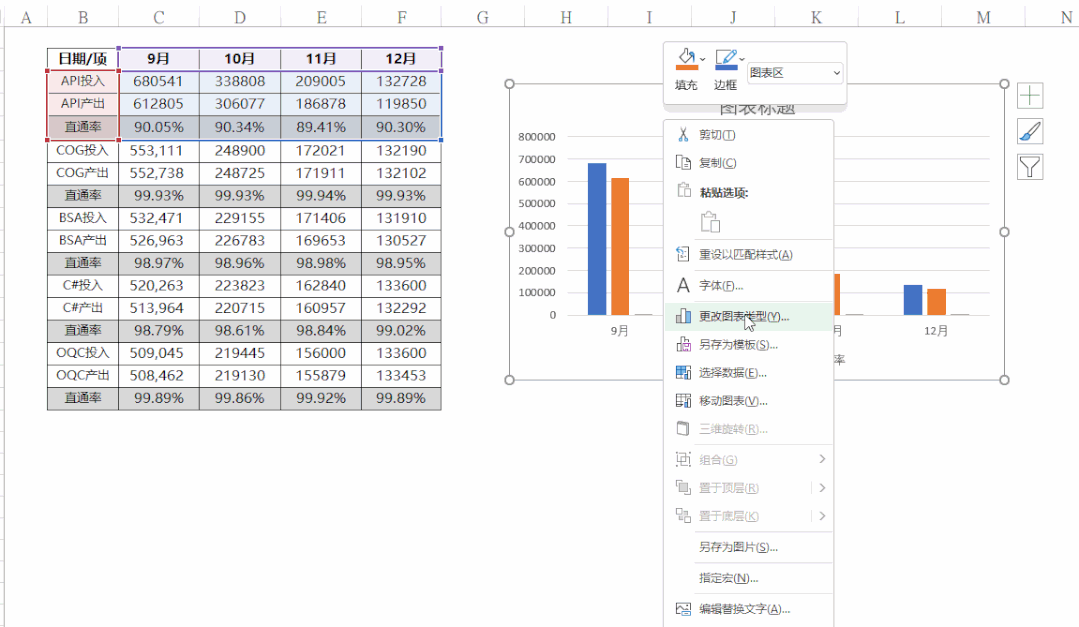Click the 9月 header cell in the table
Screen dimensions: 1079x627
click(x=159, y=59)
